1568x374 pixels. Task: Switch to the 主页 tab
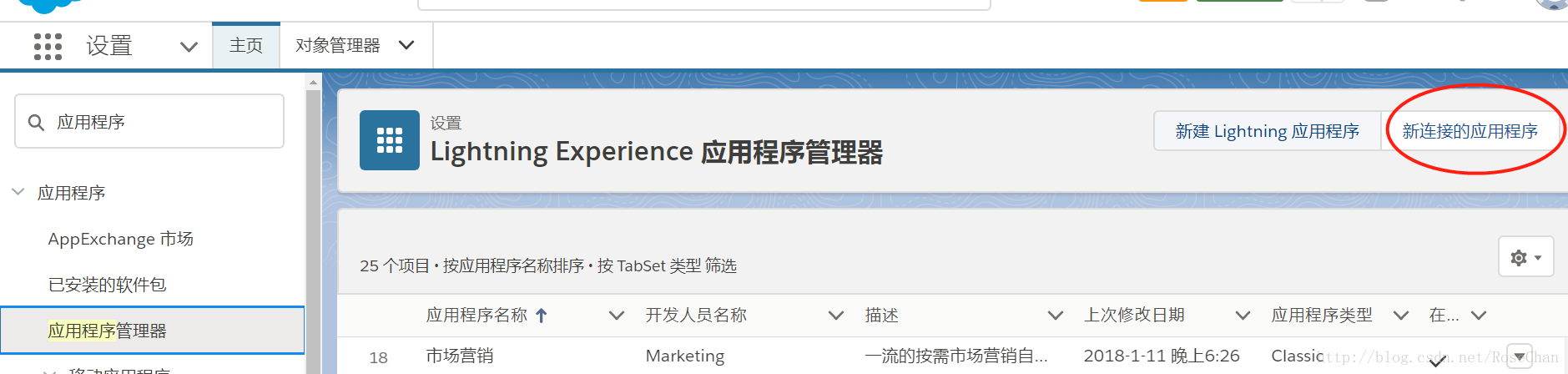[x=246, y=45]
